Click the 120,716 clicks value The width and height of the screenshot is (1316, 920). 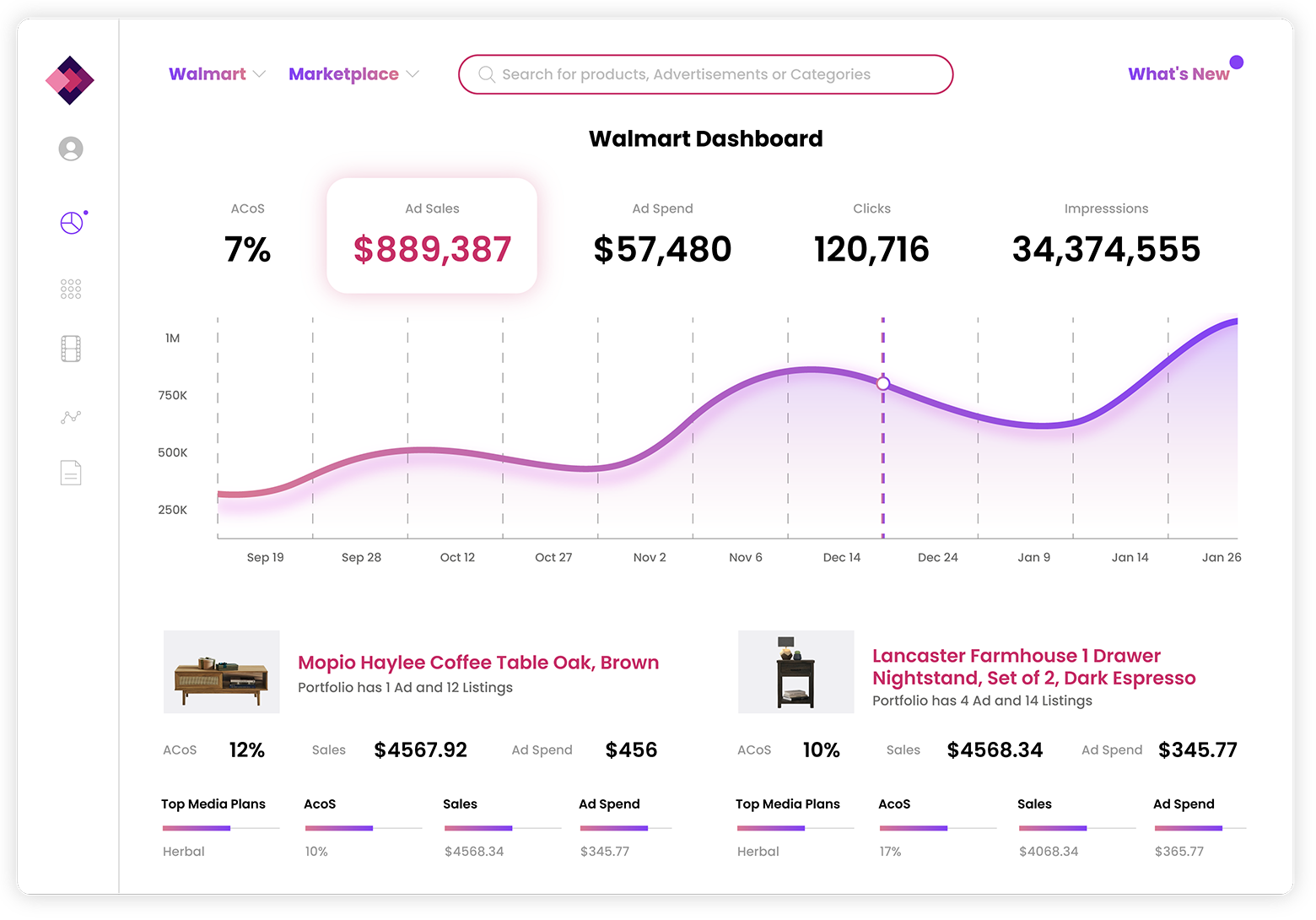(x=871, y=249)
